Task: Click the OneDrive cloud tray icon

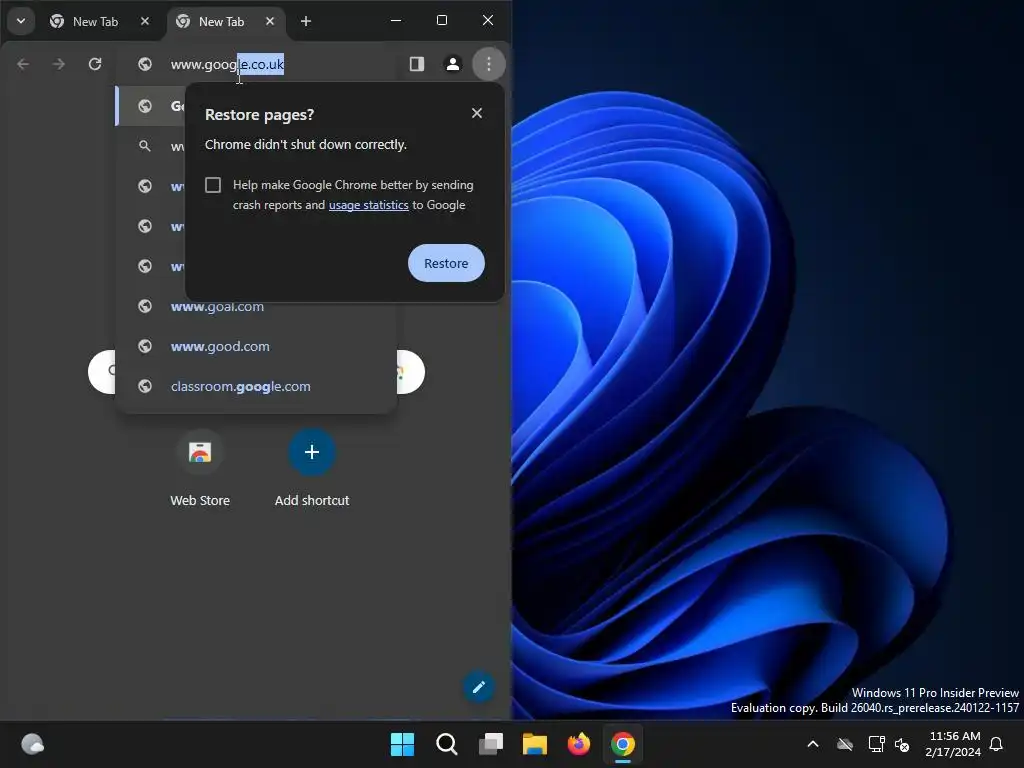Action: [845, 744]
